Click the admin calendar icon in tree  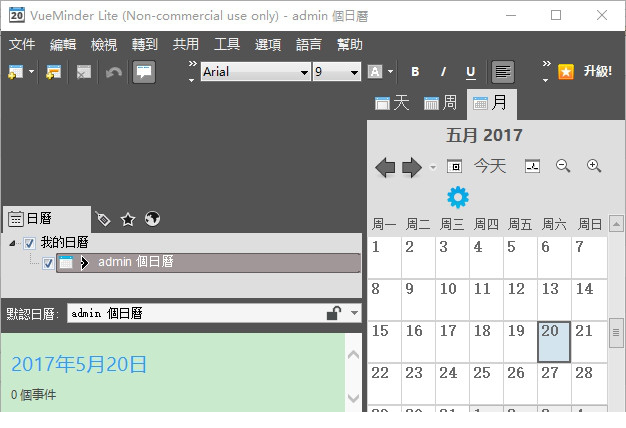tap(66, 263)
